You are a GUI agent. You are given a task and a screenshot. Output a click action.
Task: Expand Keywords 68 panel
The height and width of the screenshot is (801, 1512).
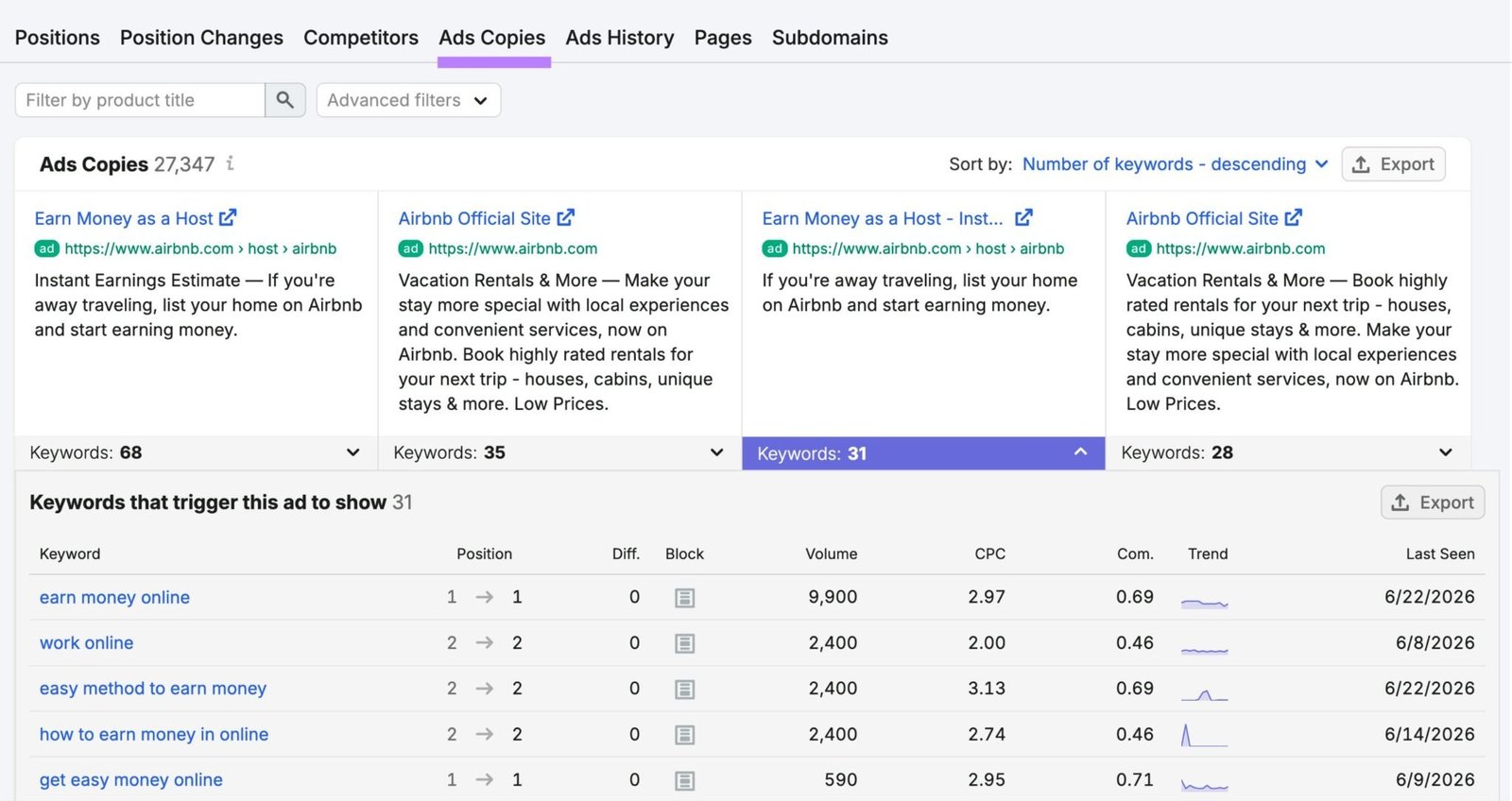pyautogui.click(x=196, y=452)
